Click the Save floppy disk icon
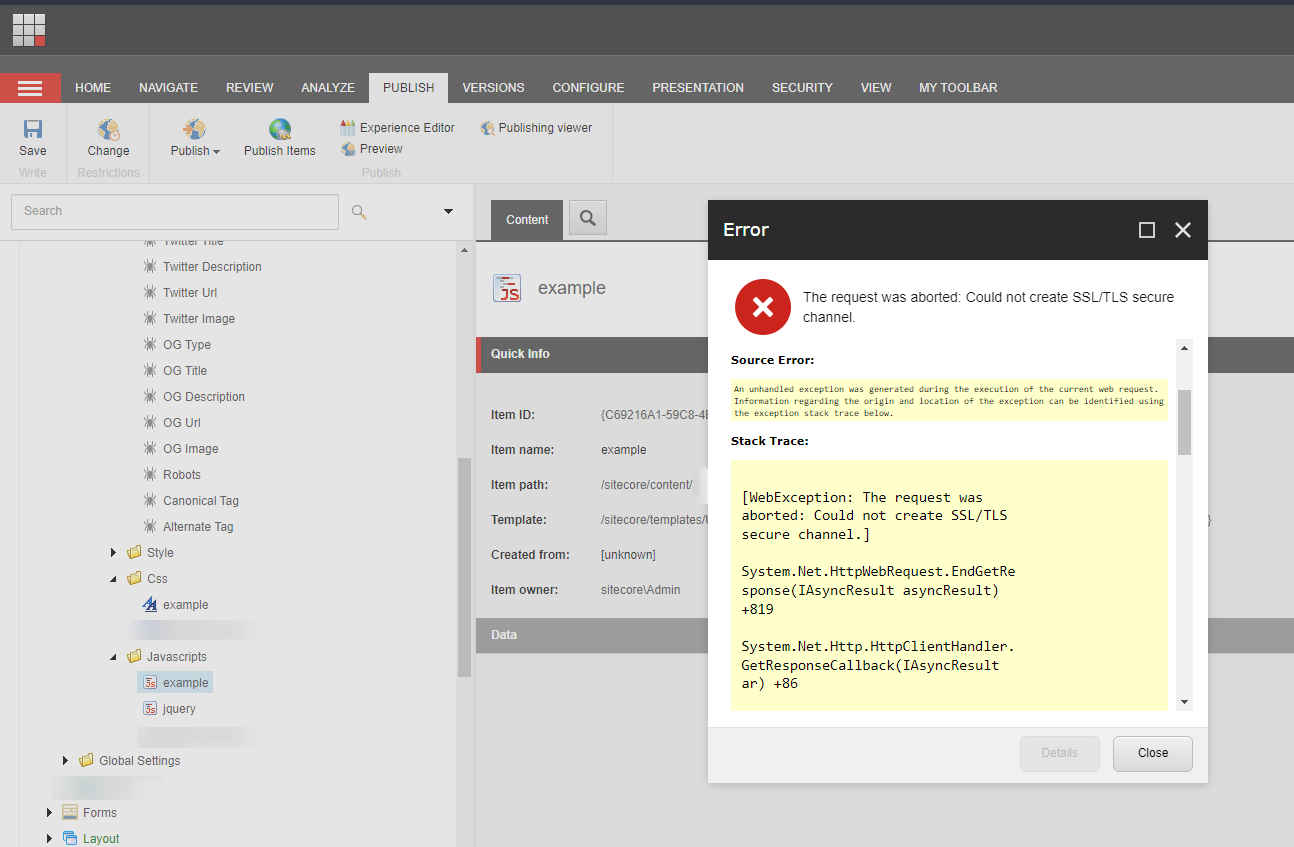The width and height of the screenshot is (1294, 847). (x=33, y=129)
